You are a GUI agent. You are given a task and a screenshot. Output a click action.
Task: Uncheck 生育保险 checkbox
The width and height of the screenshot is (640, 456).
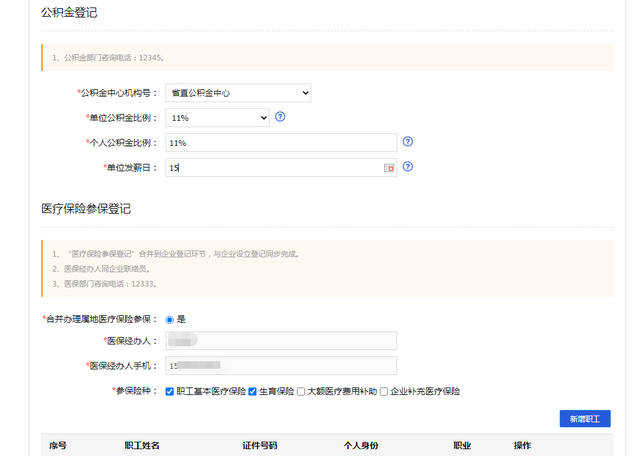[253, 391]
